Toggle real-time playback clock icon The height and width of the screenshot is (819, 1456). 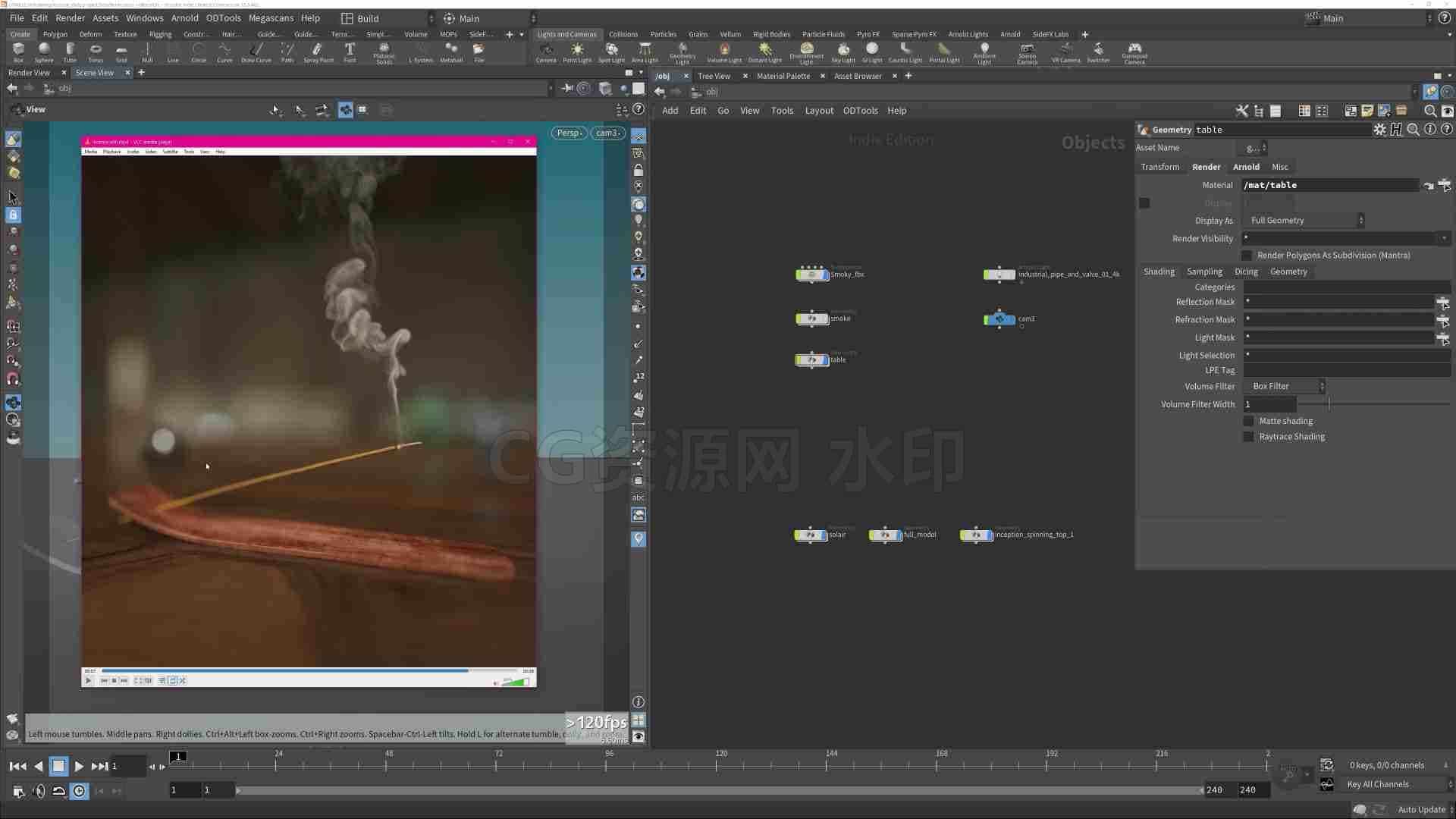(x=79, y=791)
